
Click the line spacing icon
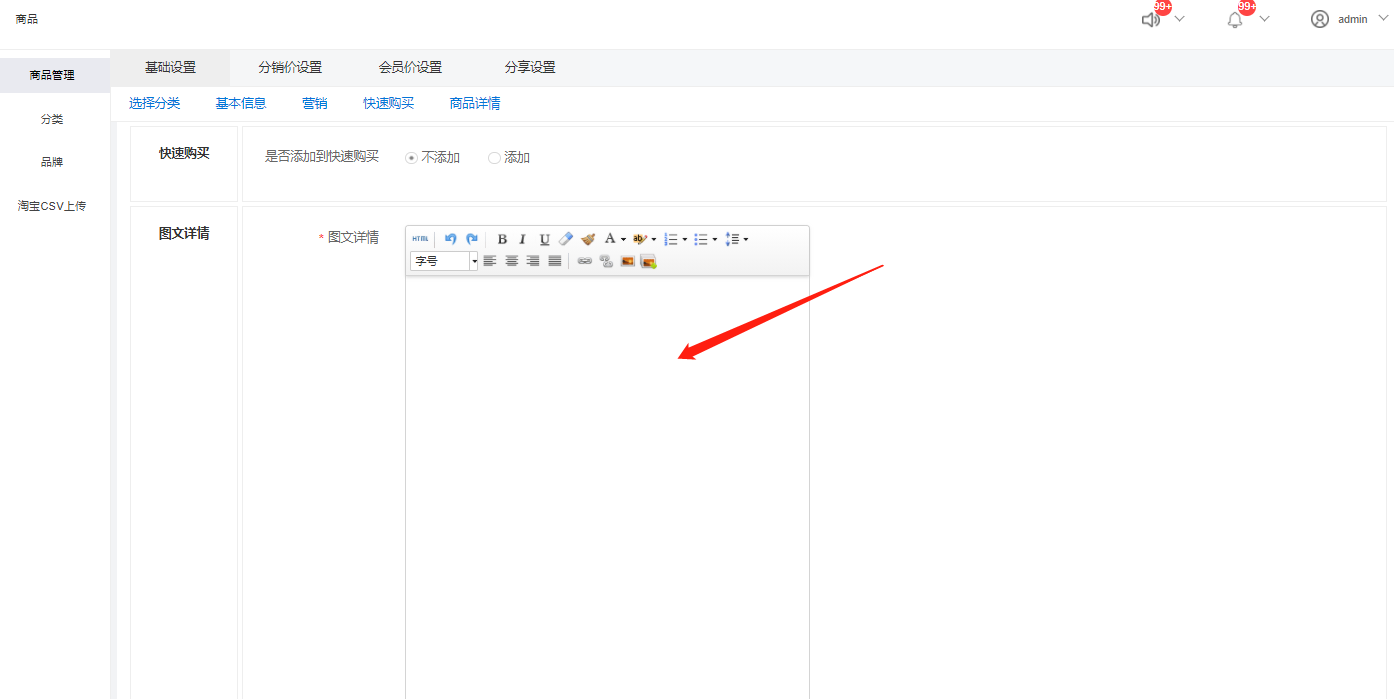click(732, 239)
